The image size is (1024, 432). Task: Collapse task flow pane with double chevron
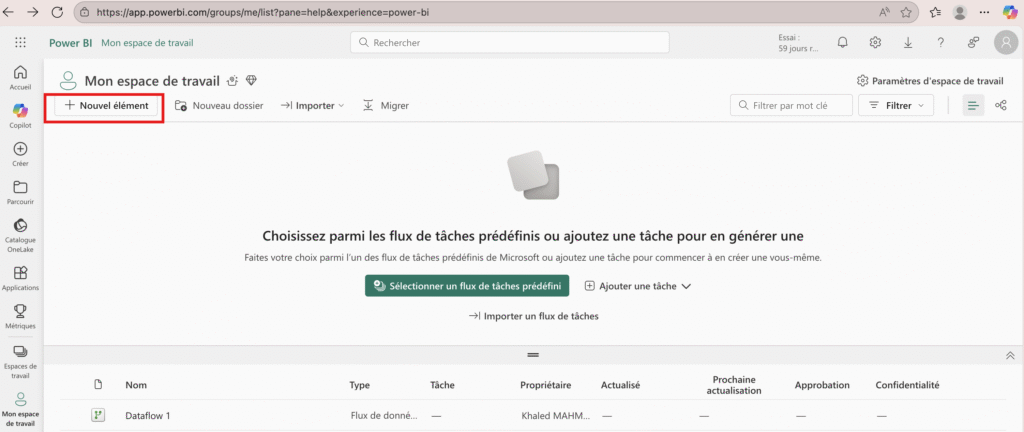pyautogui.click(x=1010, y=355)
